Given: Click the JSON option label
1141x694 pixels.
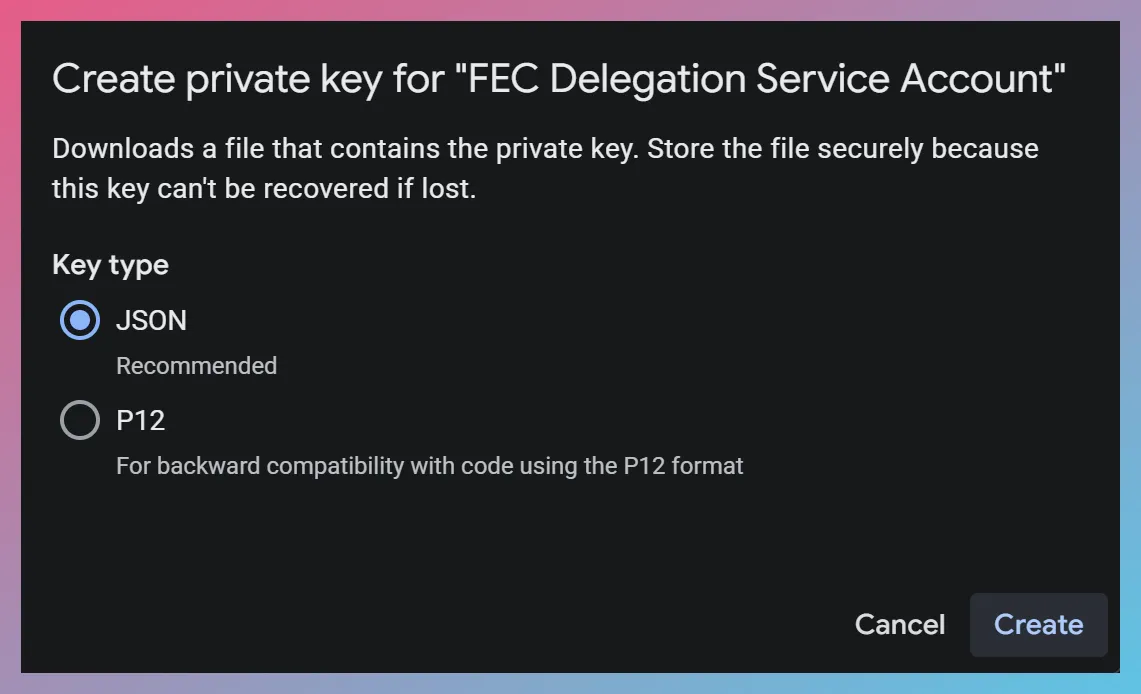Looking at the screenshot, I should (x=151, y=321).
